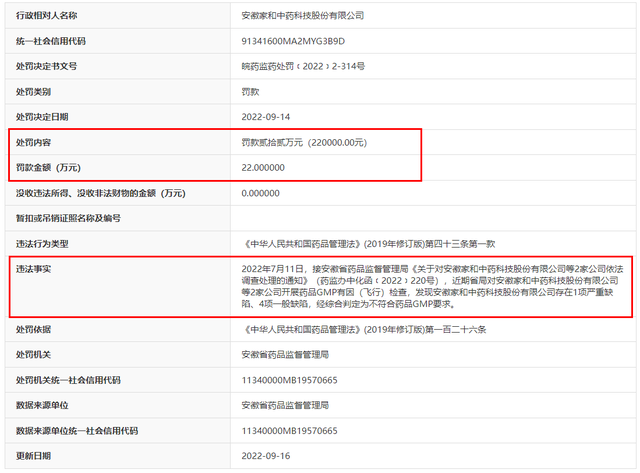
Task: Click the label 统一社会信用代码
Action: (51, 41)
